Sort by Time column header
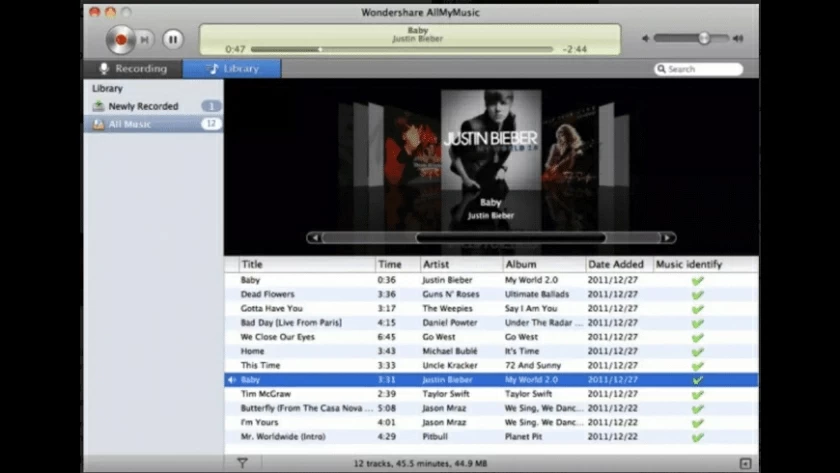 click(x=398, y=264)
